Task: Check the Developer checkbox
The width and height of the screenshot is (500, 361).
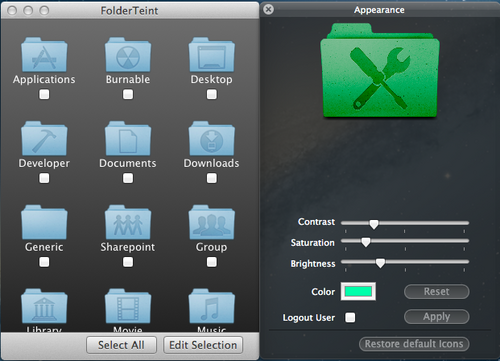Action: pos(44,178)
